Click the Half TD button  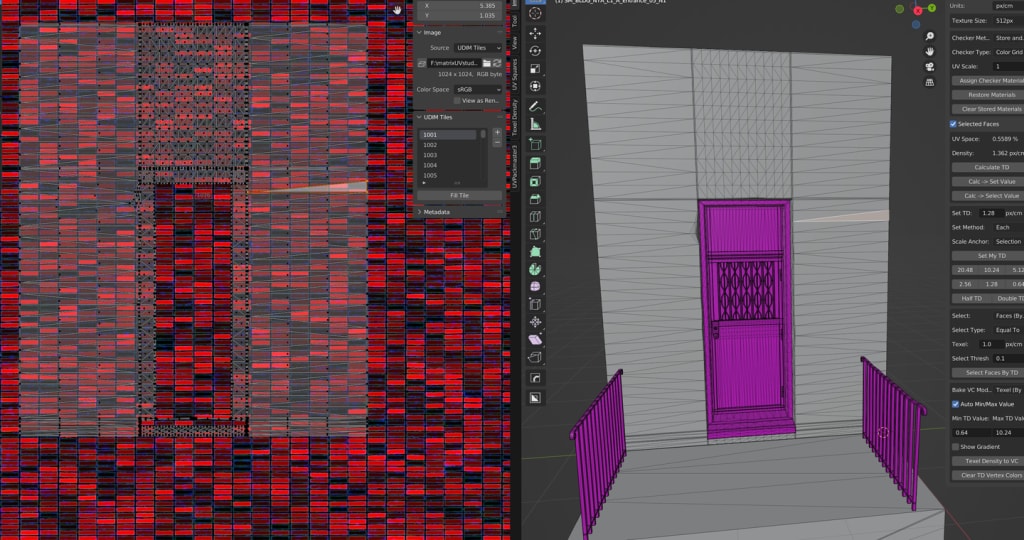click(971, 298)
